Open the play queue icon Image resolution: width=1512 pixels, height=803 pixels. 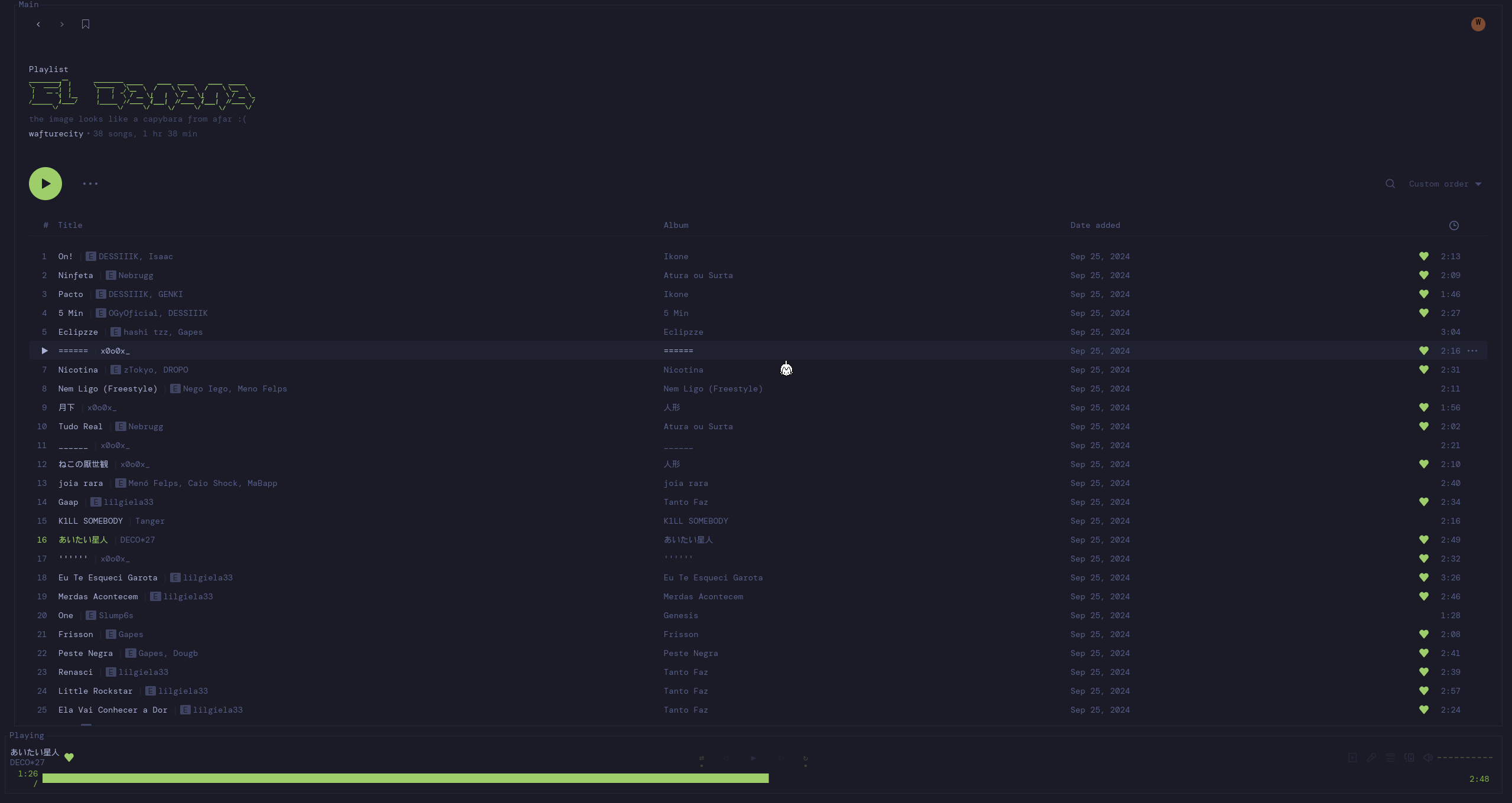click(1390, 758)
